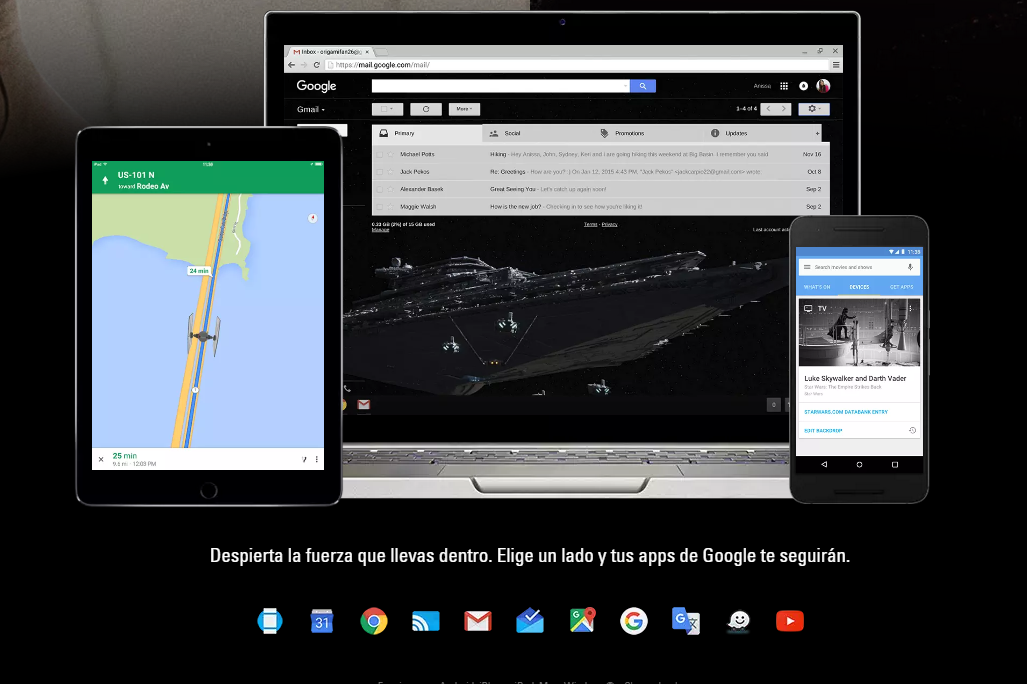Image resolution: width=1027 pixels, height=684 pixels.
Task: Open the YouTube play icon
Action: (x=790, y=620)
